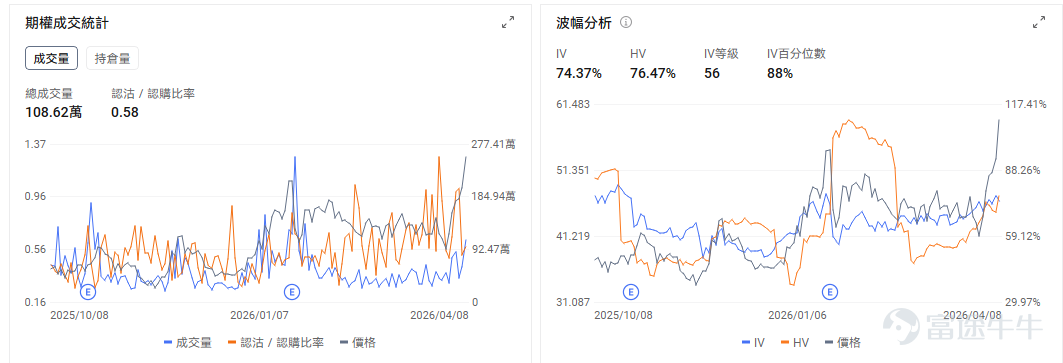Expand the 波幅分析 panel to fullscreen

1039,22
